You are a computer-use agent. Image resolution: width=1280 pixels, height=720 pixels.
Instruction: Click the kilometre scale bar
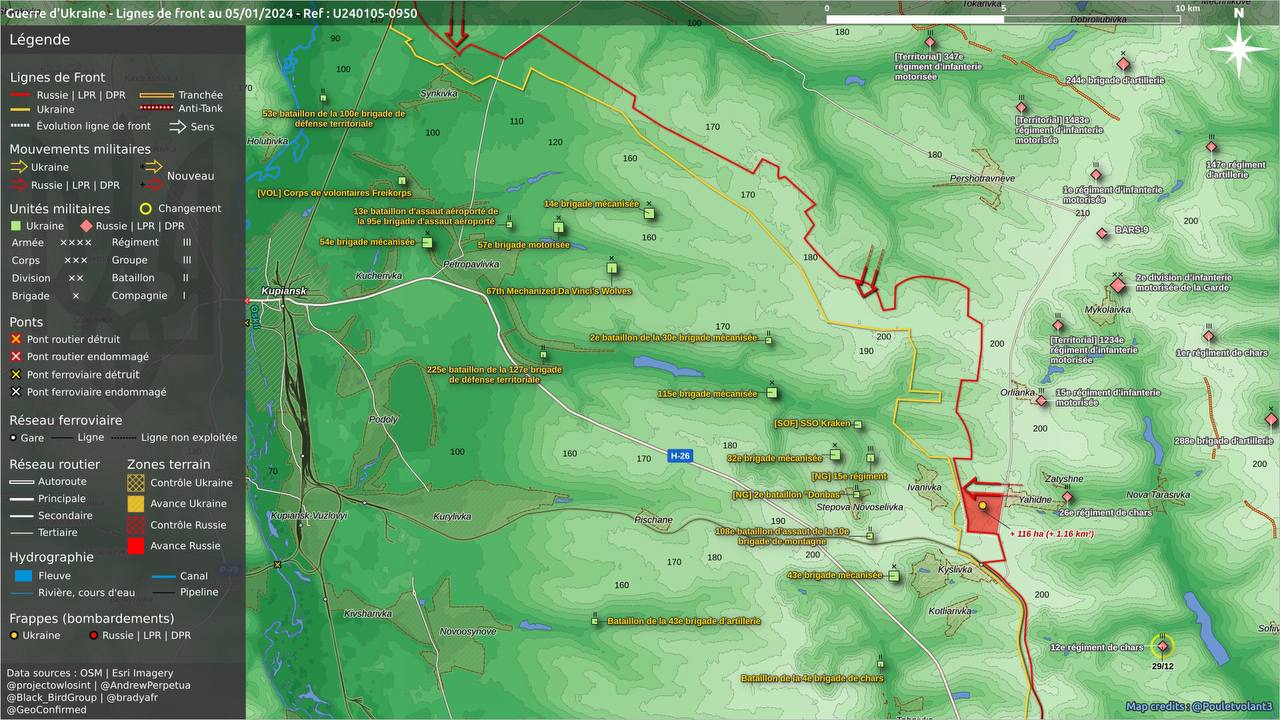[x=1003, y=19]
